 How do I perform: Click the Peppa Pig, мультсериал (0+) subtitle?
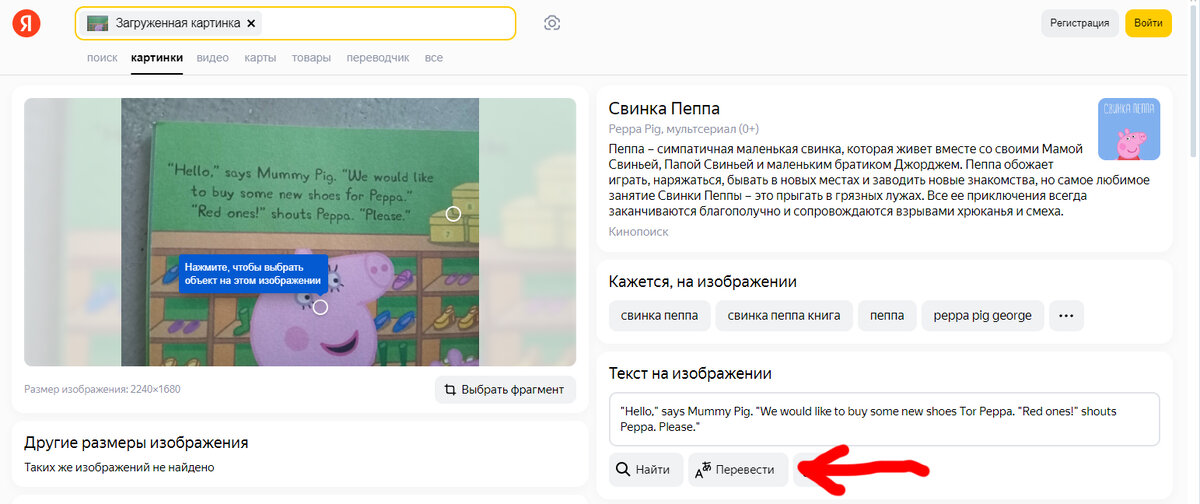tap(684, 129)
